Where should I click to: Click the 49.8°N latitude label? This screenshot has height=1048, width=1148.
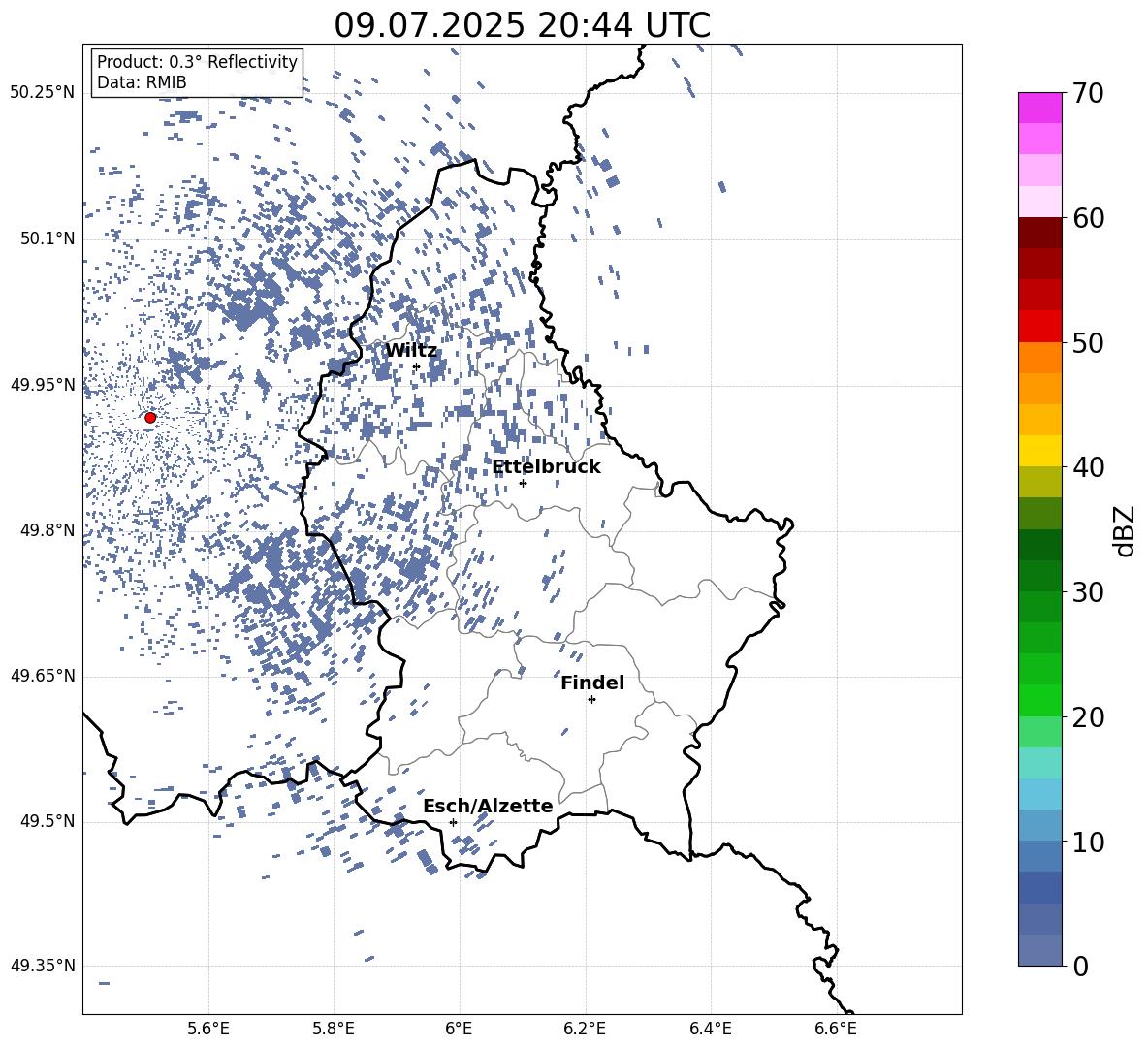47,530
